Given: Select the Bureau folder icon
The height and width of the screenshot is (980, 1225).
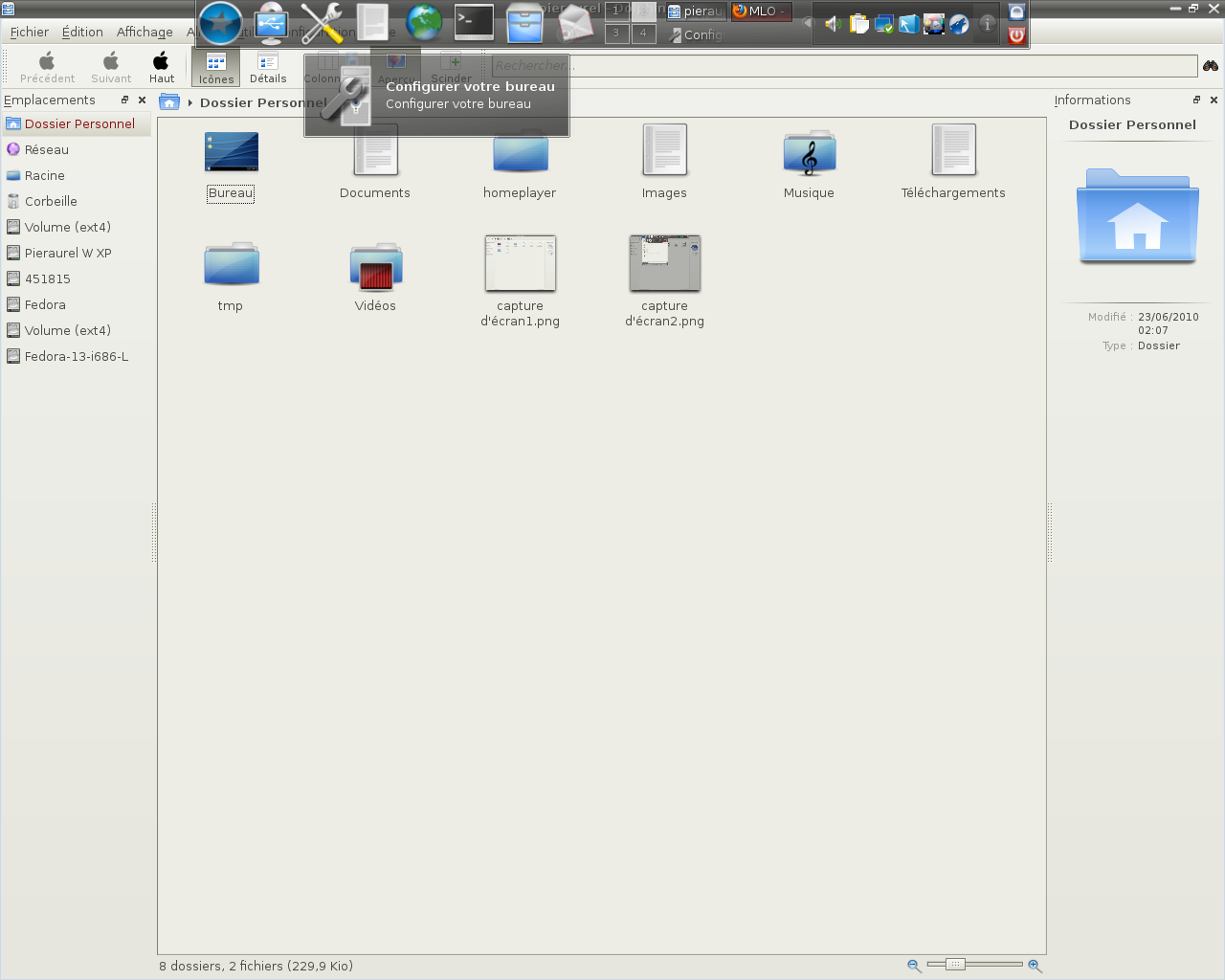Looking at the screenshot, I should [232, 151].
